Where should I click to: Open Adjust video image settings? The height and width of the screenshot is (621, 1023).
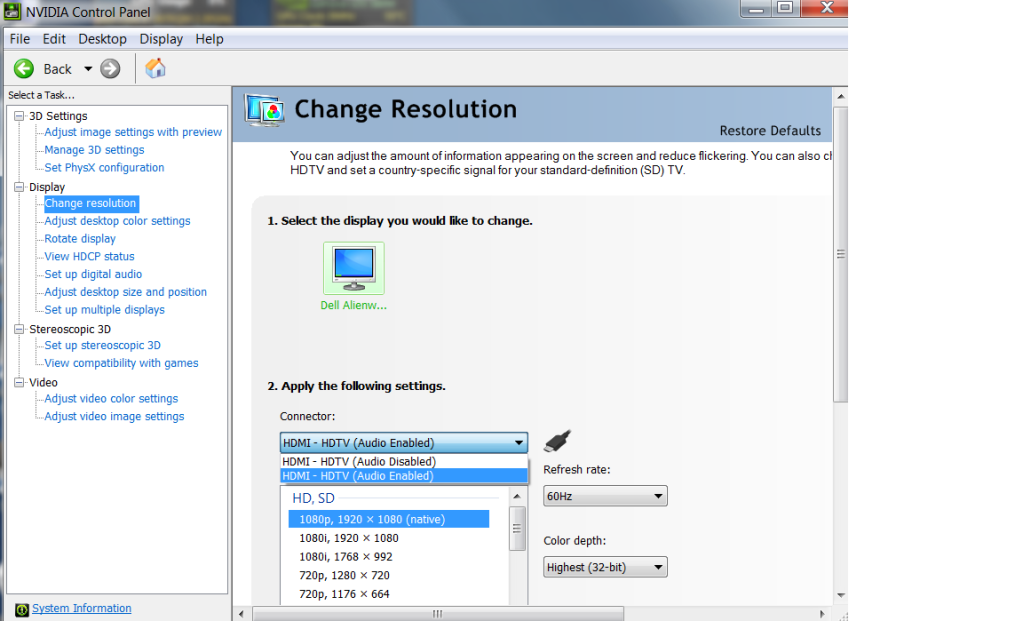(114, 416)
